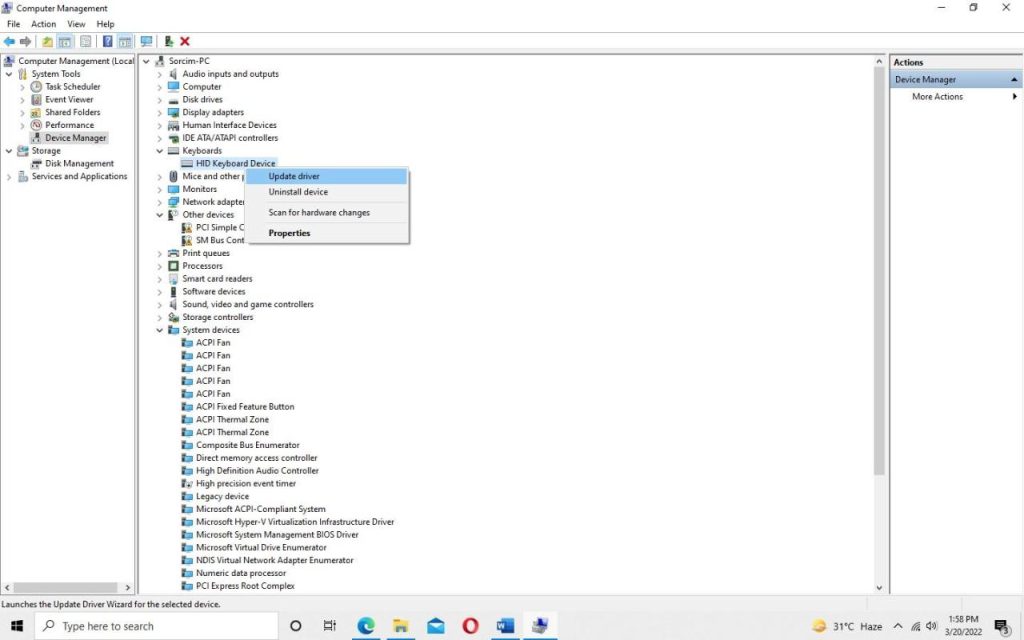Click the Wi-Fi icon in the system tray
1024x640 pixels.
click(917, 625)
